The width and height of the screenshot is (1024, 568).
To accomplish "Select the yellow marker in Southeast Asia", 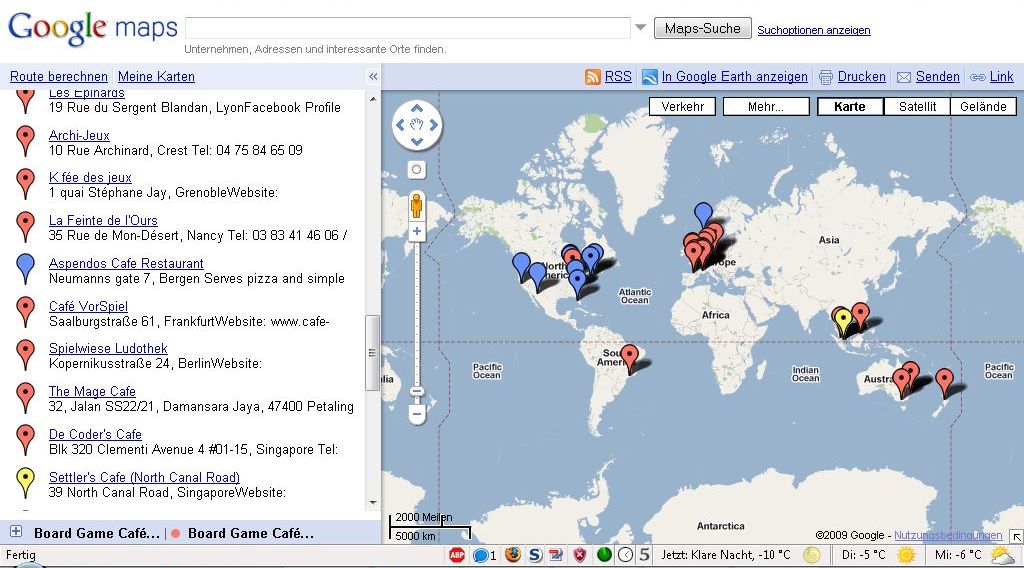I will pos(844,321).
